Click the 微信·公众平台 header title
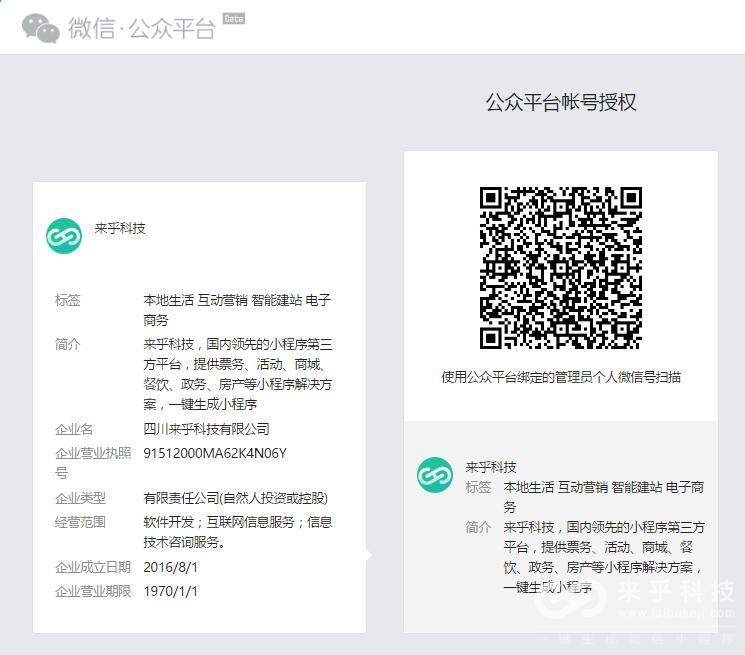This screenshot has height=655, width=745. pyautogui.click(x=141, y=28)
